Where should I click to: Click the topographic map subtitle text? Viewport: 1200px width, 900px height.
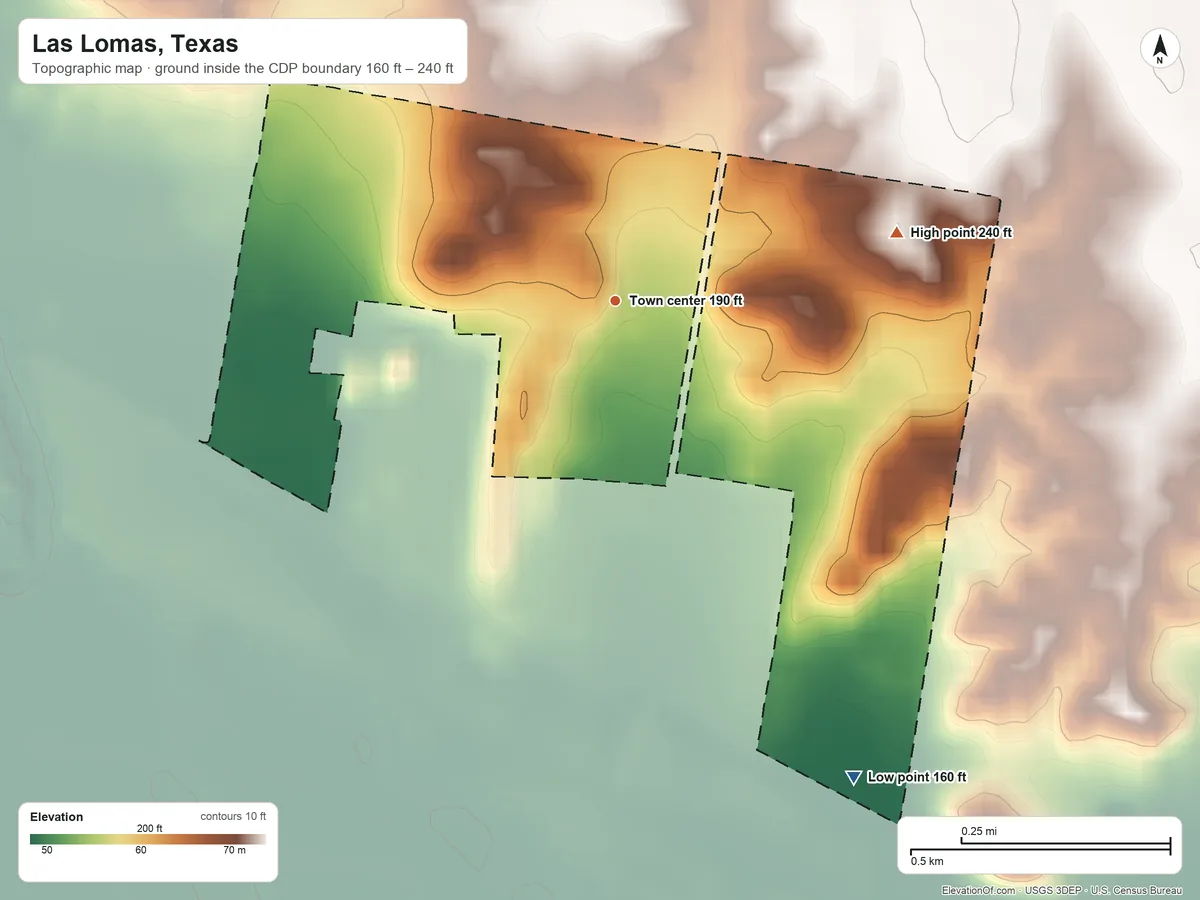click(243, 70)
